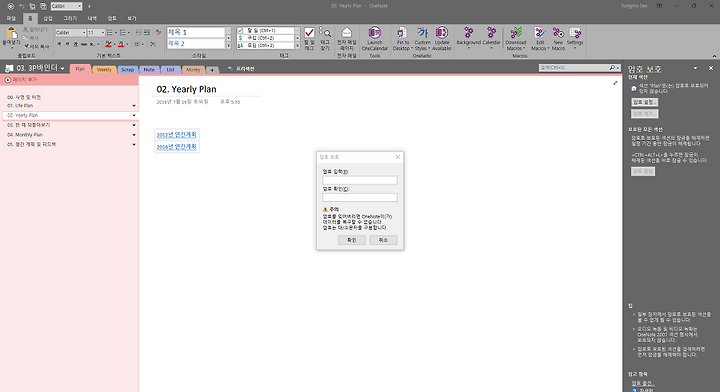Toggle the To Do tag checkbox in tag list
This screenshot has width=720, height=392.
coord(240,30)
